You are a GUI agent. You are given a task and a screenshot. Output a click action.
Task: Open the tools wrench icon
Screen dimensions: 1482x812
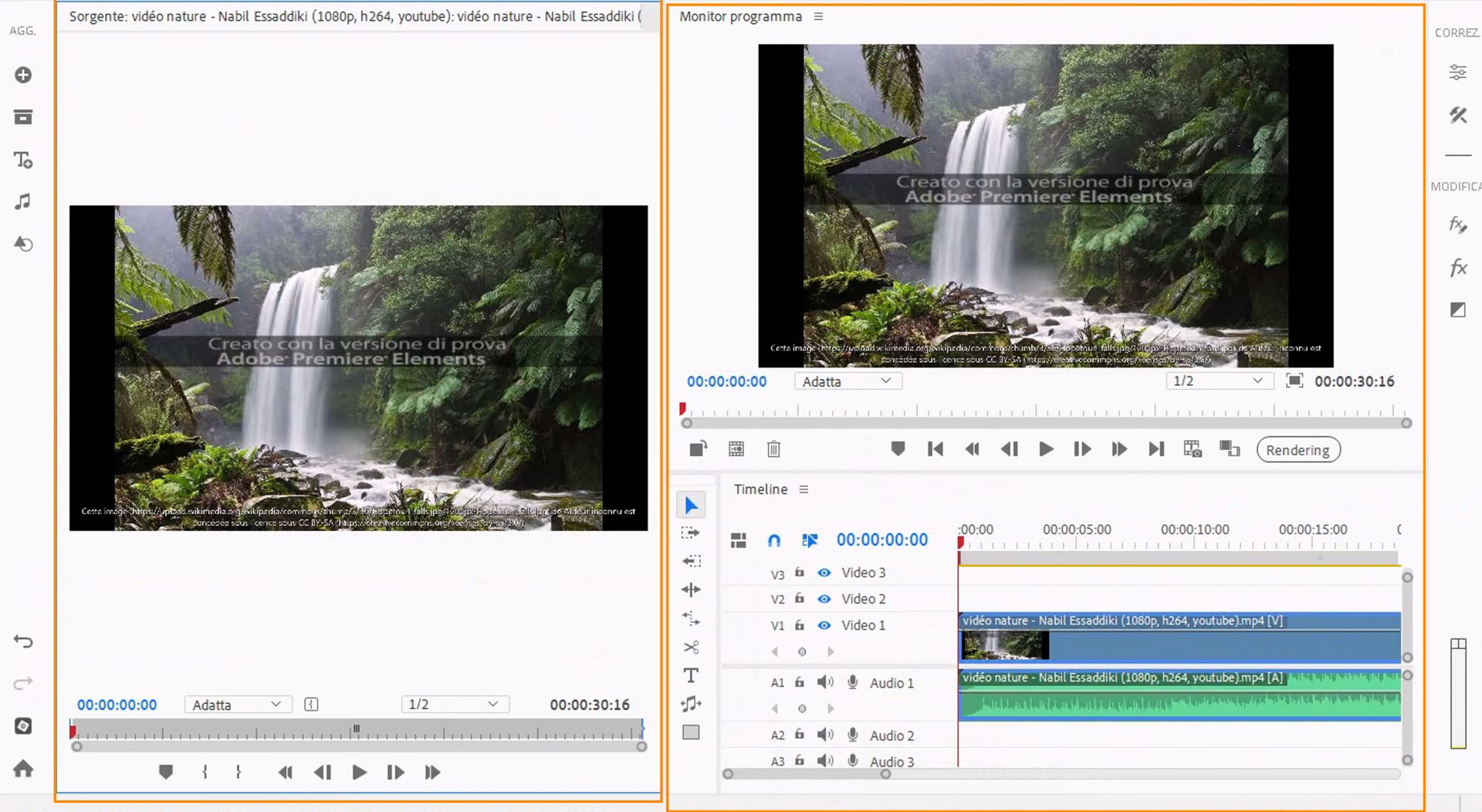point(1457,115)
